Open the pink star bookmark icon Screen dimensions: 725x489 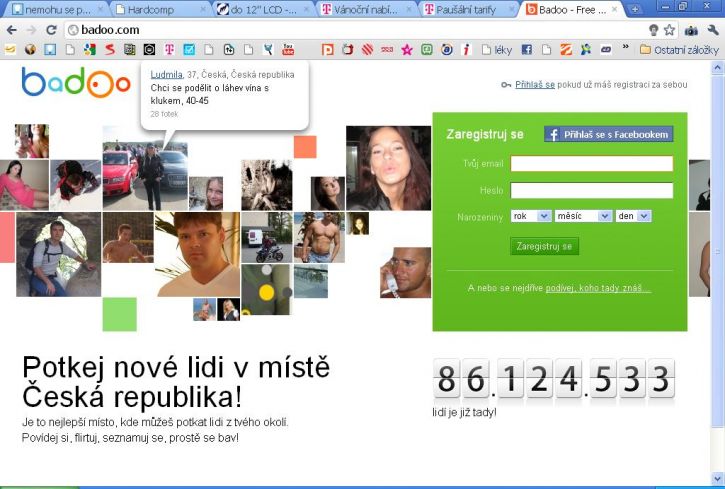pyautogui.click(x=407, y=49)
